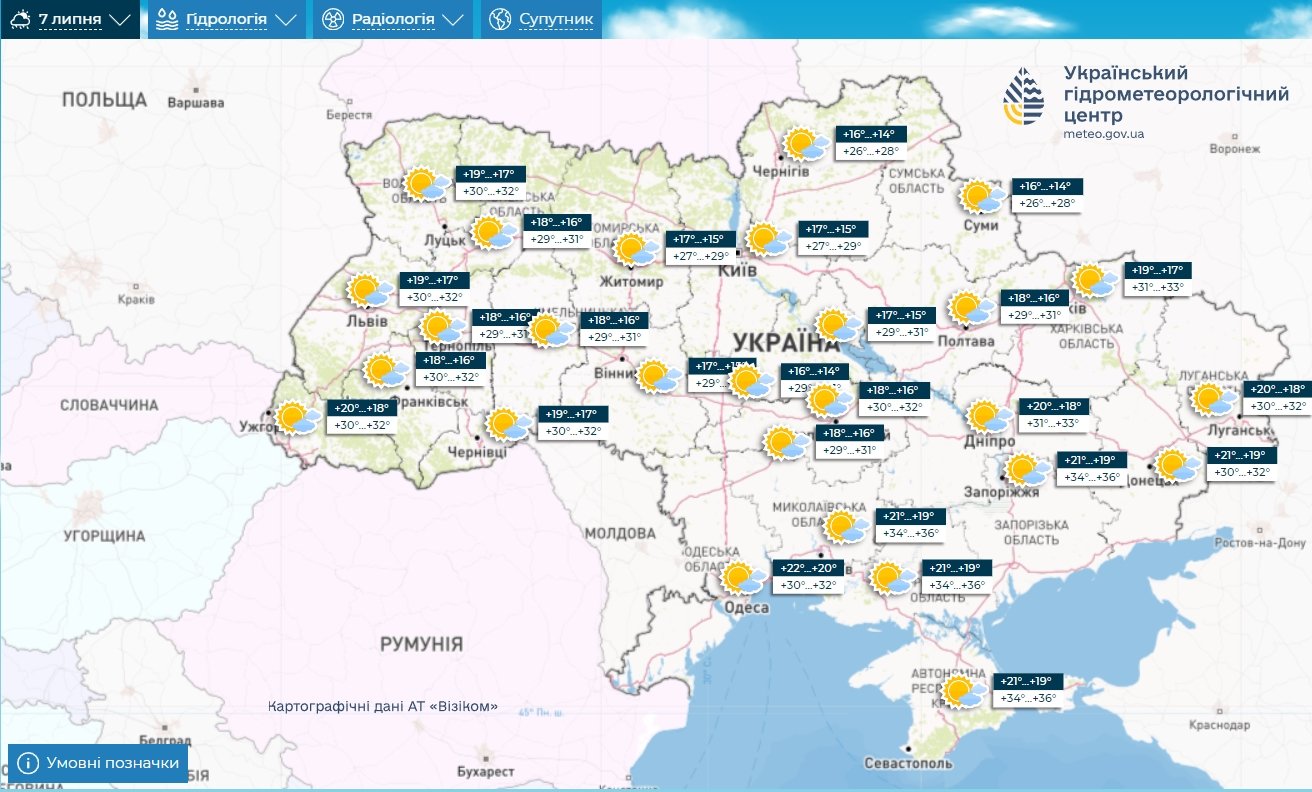Expand the Гідрологія dropdown chevron
Image resolution: width=1312 pixels, height=792 pixels.
(286, 20)
